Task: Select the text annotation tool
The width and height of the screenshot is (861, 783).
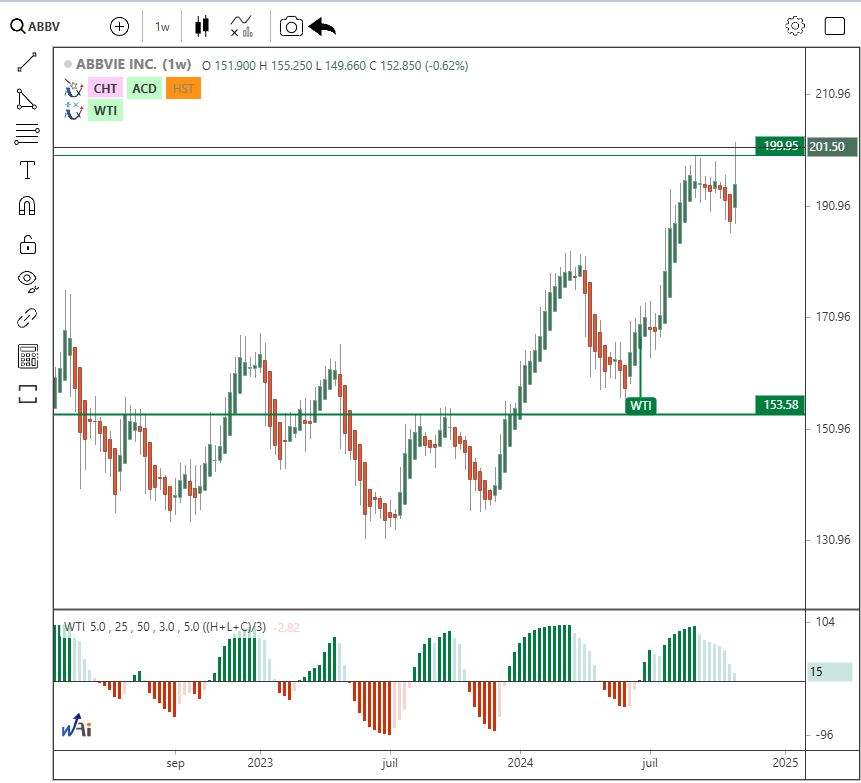Action: [27, 170]
